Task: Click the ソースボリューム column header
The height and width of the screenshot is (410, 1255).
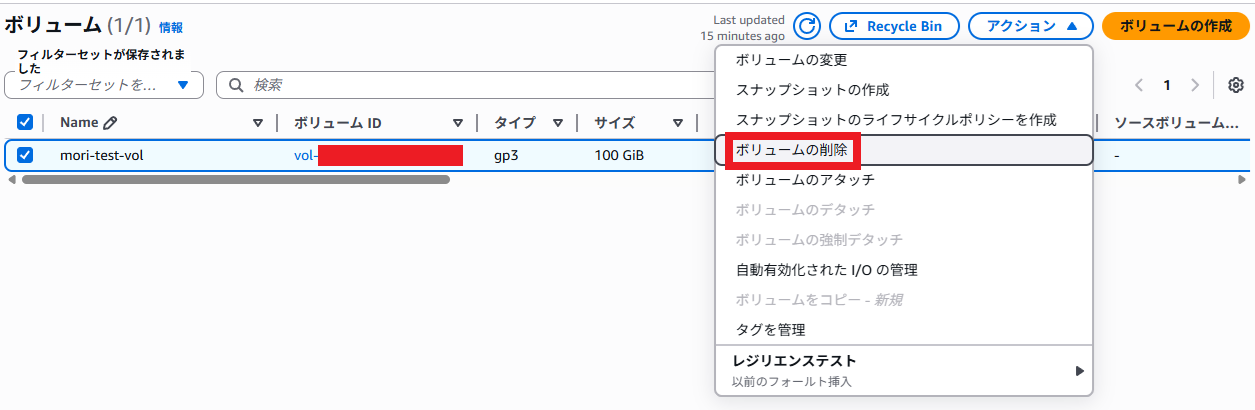Action: tap(1176, 123)
